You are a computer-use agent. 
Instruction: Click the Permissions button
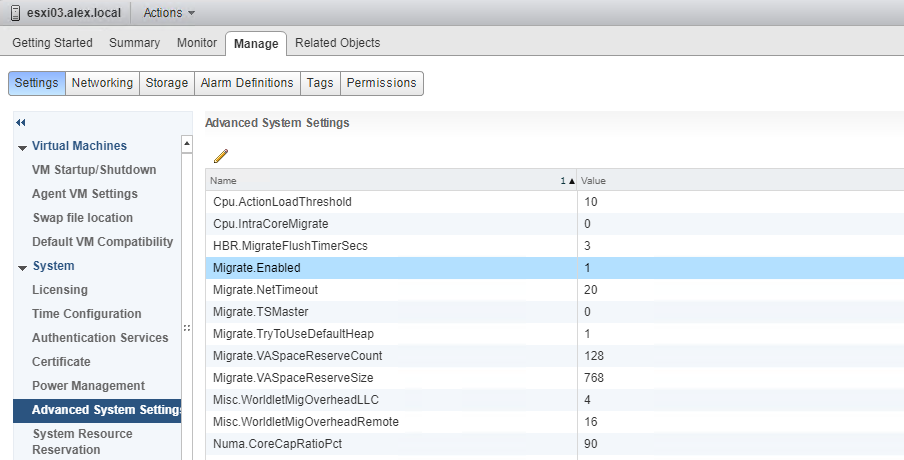click(x=381, y=83)
